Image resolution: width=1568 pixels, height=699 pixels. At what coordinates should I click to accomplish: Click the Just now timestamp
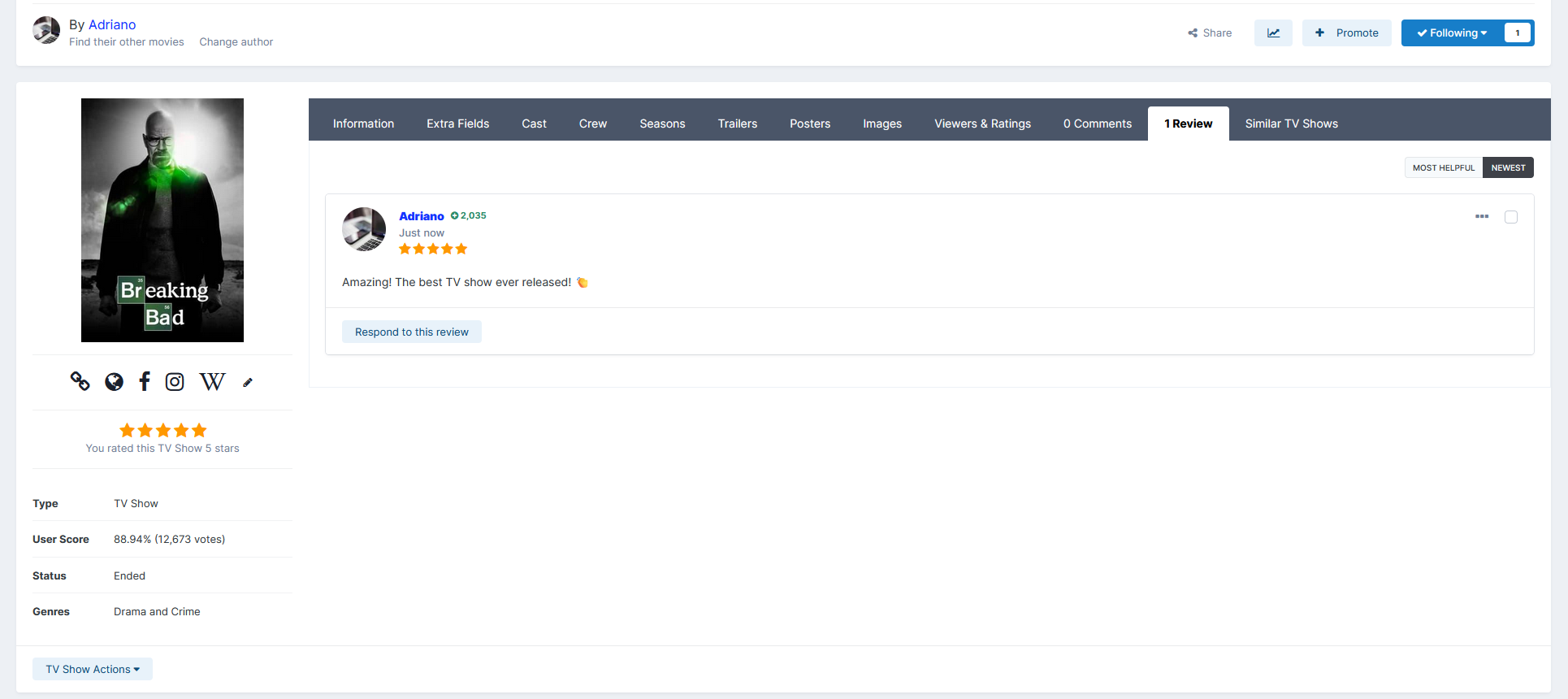pyautogui.click(x=422, y=233)
